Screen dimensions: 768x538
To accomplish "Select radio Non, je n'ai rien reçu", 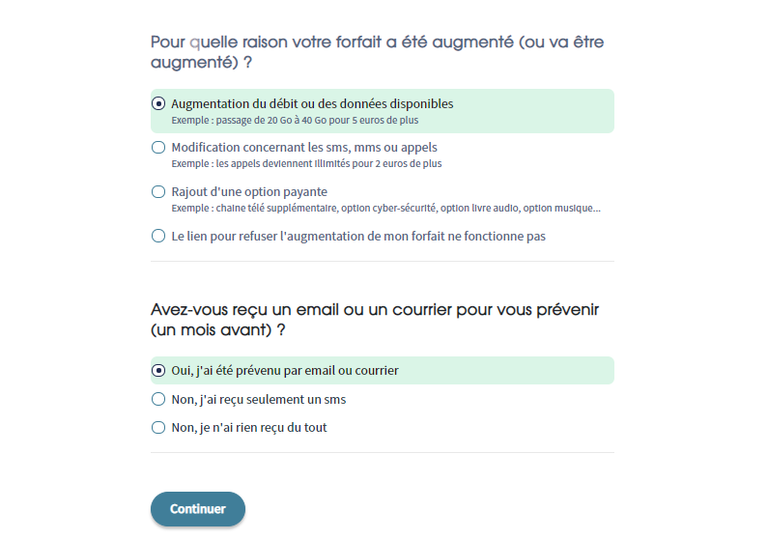I will click(x=158, y=428).
